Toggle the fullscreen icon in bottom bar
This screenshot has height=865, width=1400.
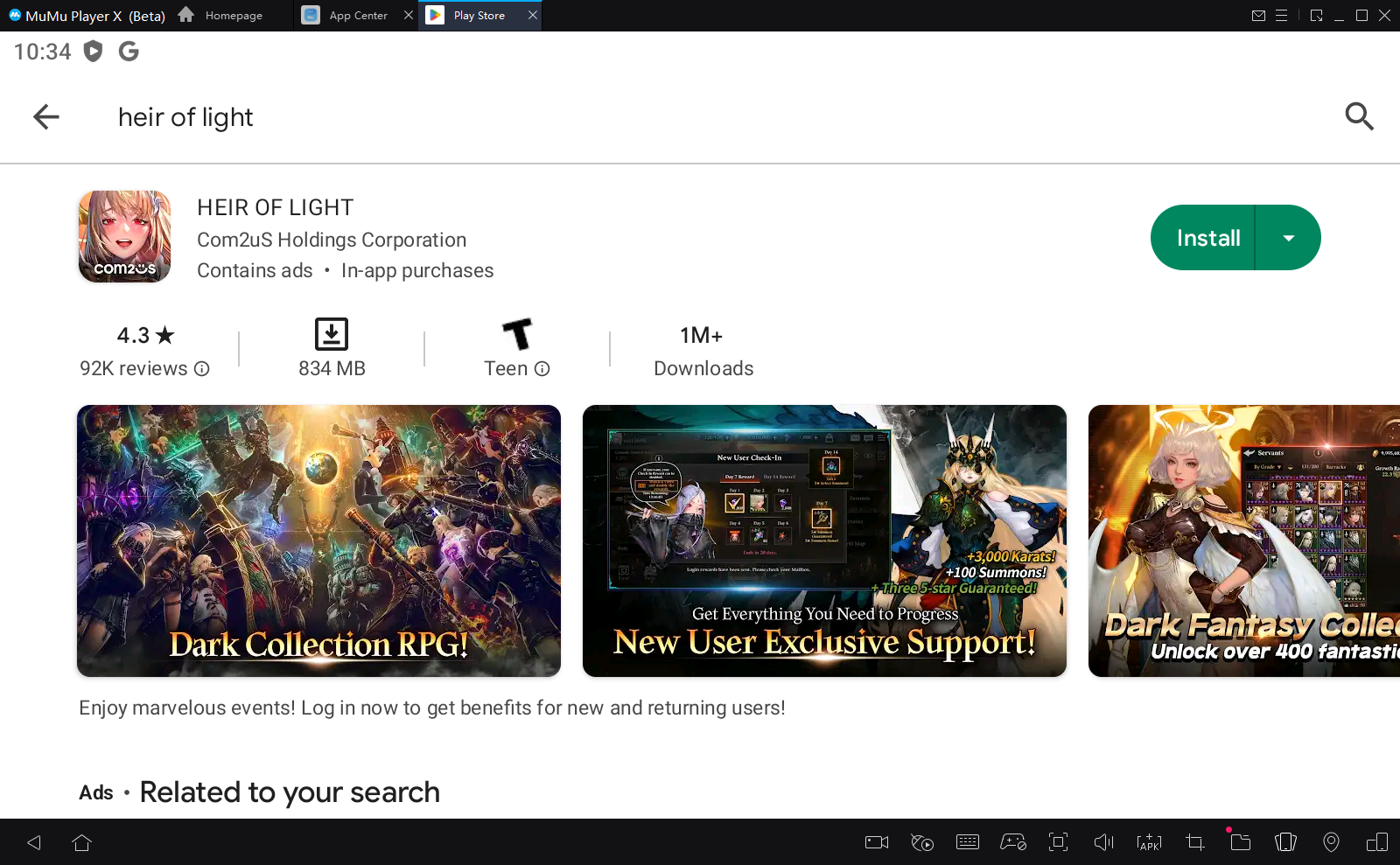(x=1059, y=842)
